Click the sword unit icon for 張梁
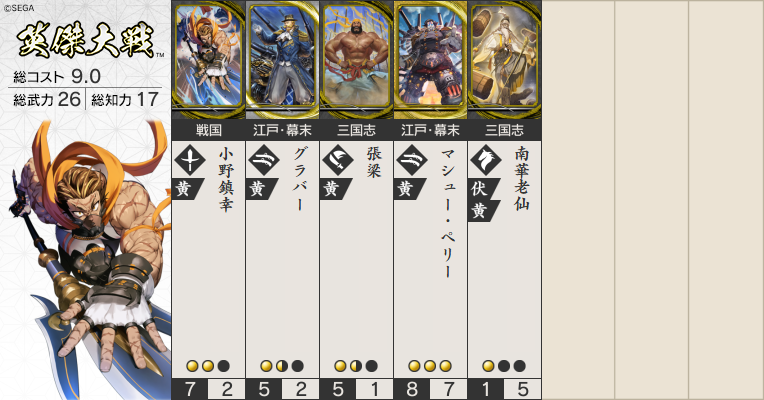This screenshot has height=400, width=764. (338, 160)
